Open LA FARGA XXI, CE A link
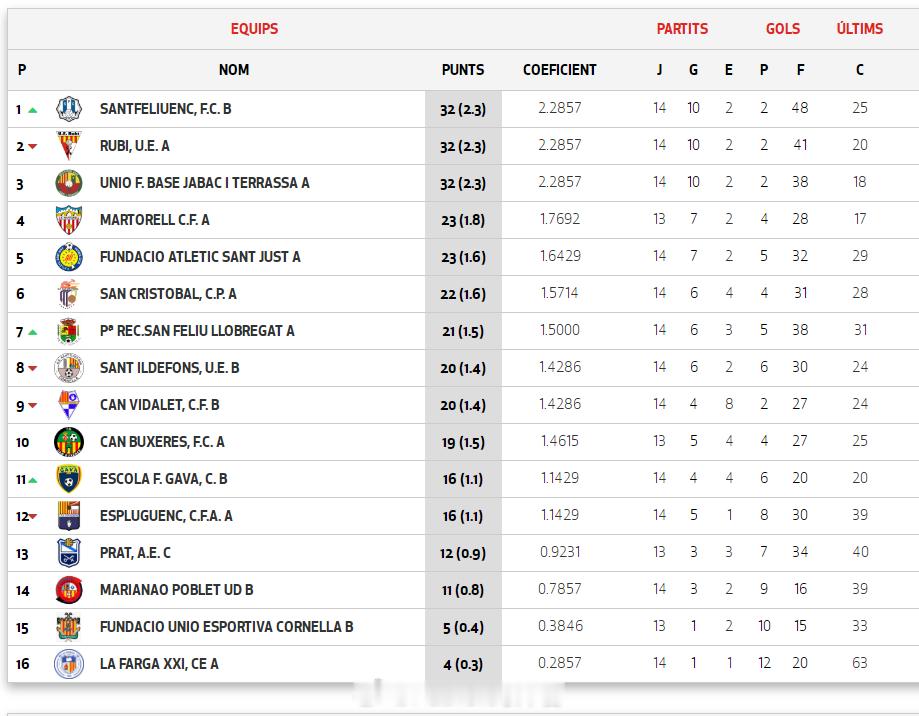This screenshot has height=716, width=919. 159,664
